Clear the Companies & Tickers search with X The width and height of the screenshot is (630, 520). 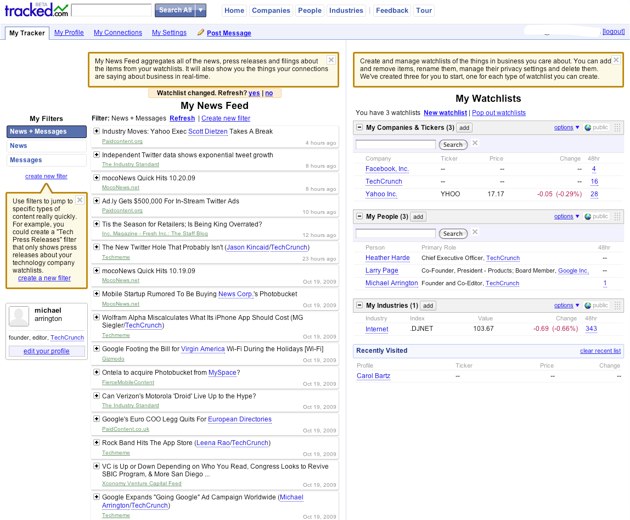(475, 144)
